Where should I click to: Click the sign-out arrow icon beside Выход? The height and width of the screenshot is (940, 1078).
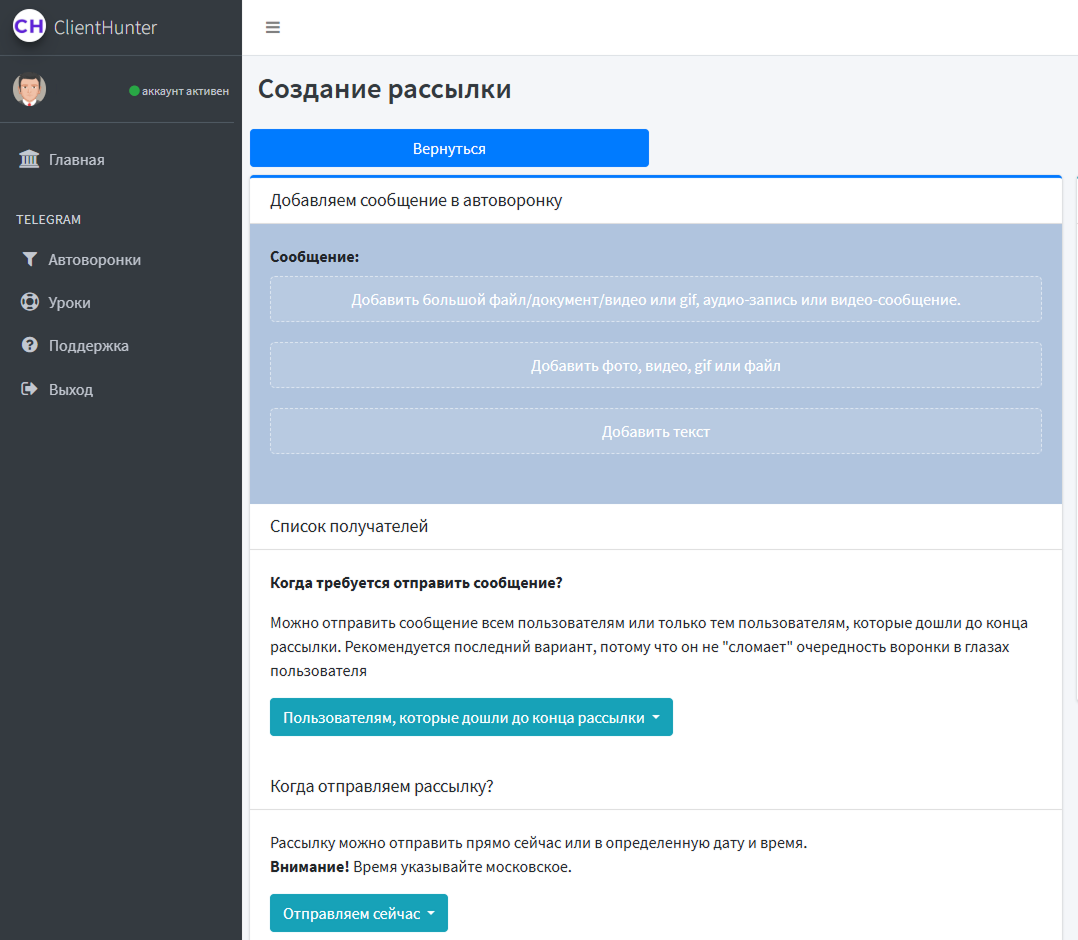[x=30, y=390]
